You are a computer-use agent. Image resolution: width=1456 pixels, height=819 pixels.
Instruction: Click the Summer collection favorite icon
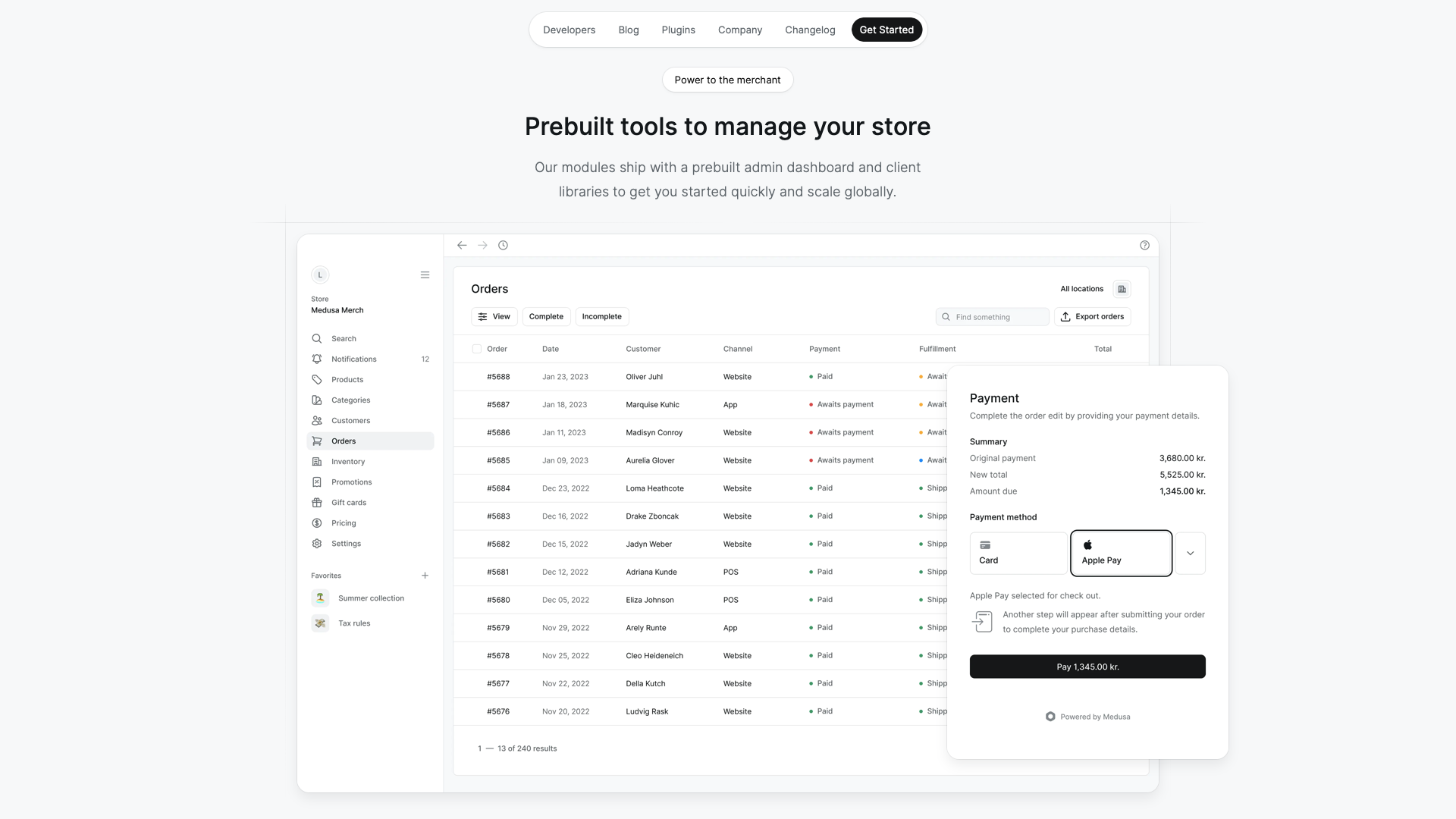point(320,598)
